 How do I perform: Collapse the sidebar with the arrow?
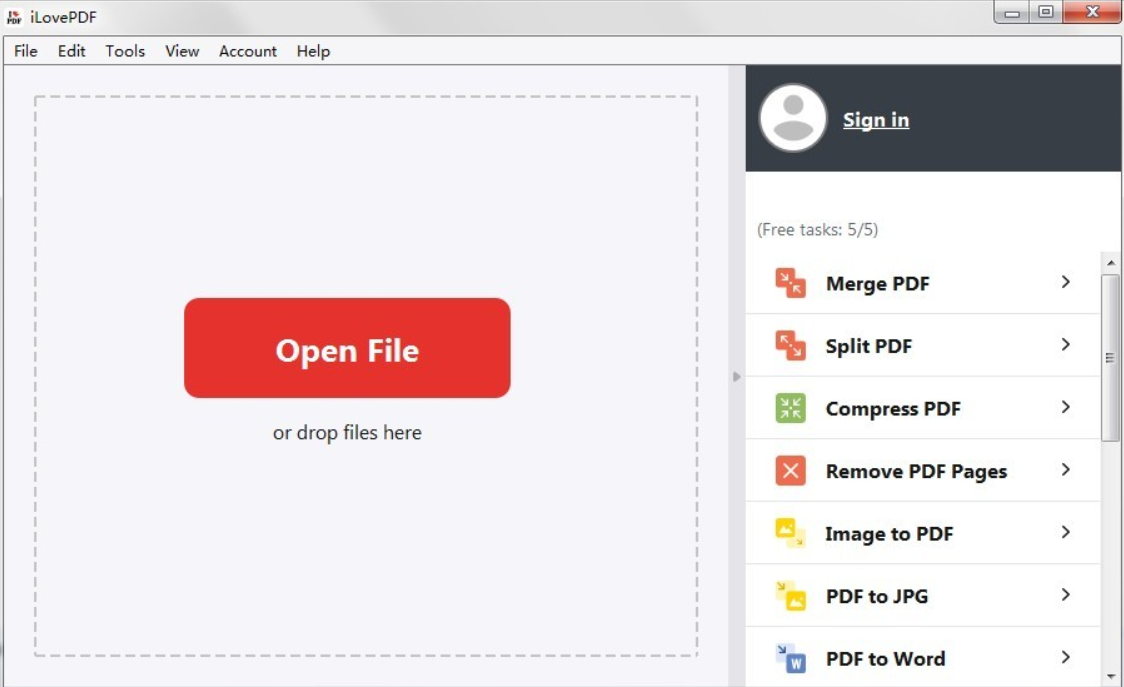coord(736,377)
